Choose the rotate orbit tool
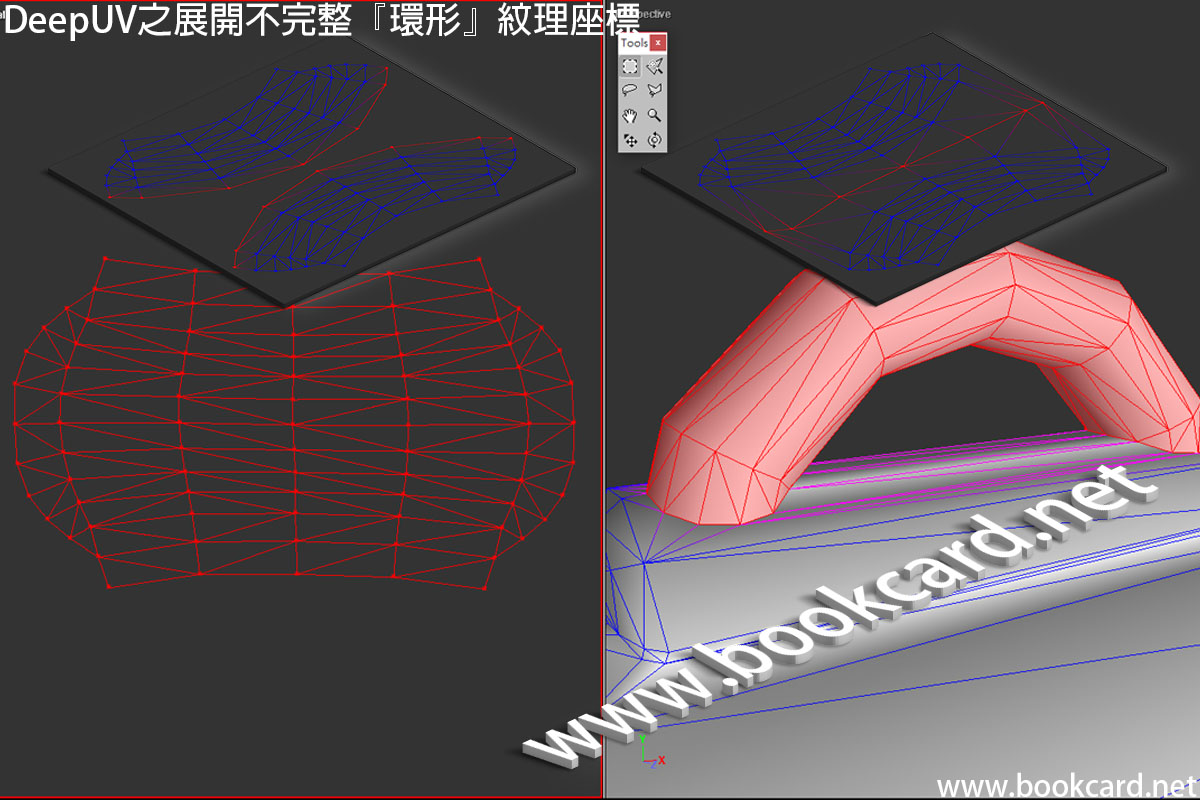The width and height of the screenshot is (1200, 800). 654,140
